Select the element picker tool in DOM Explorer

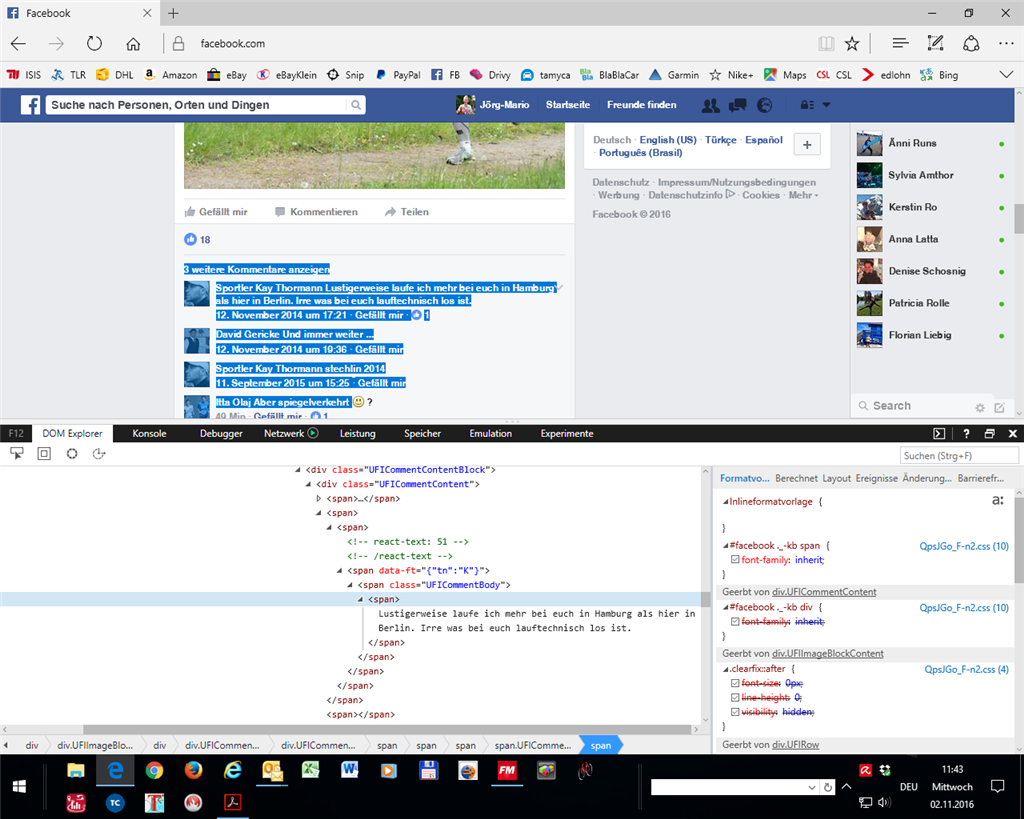click(x=16, y=453)
